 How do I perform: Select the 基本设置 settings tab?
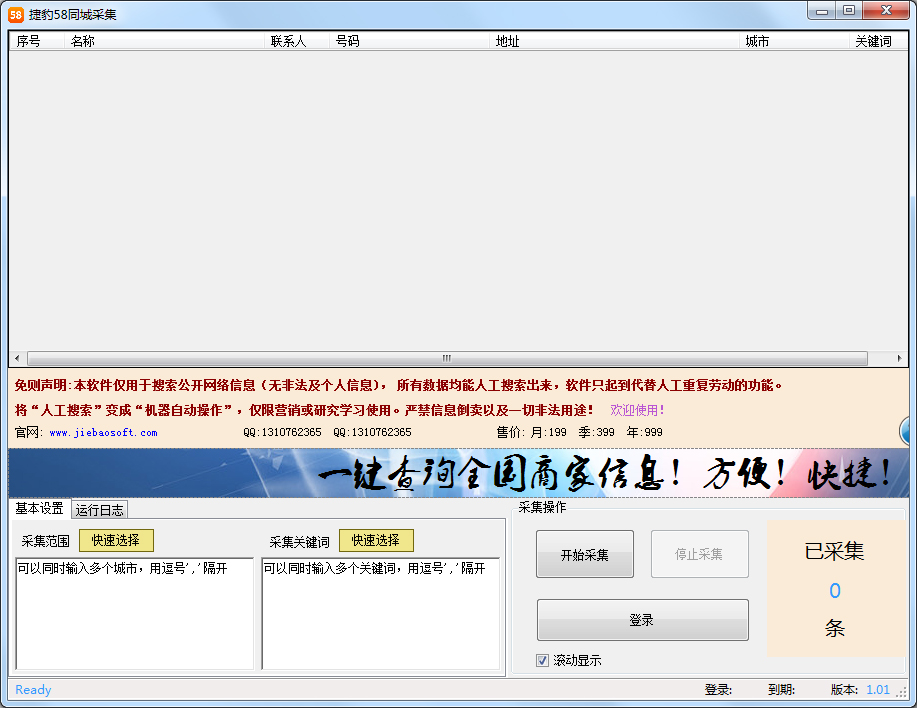pyautogui.click(x=38, y=509)
